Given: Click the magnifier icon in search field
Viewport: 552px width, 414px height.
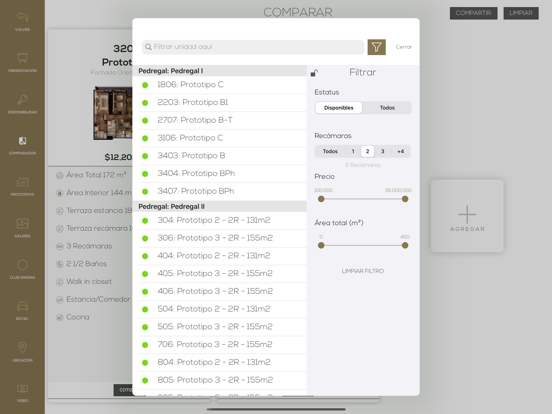Looking at the screenshot, I should click(x=148, y=47).
